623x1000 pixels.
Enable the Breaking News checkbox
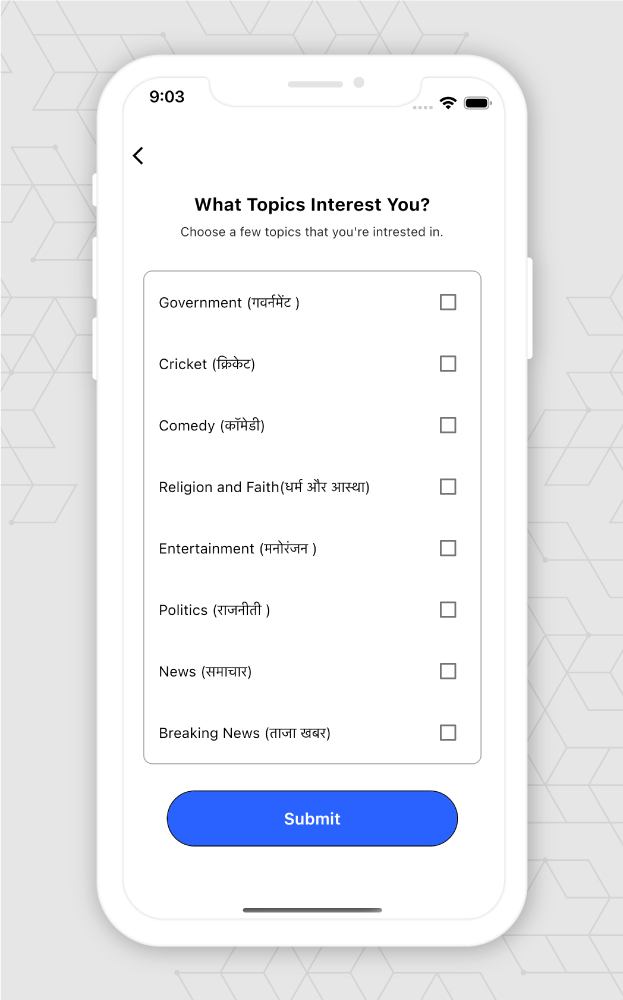point(448,733)
